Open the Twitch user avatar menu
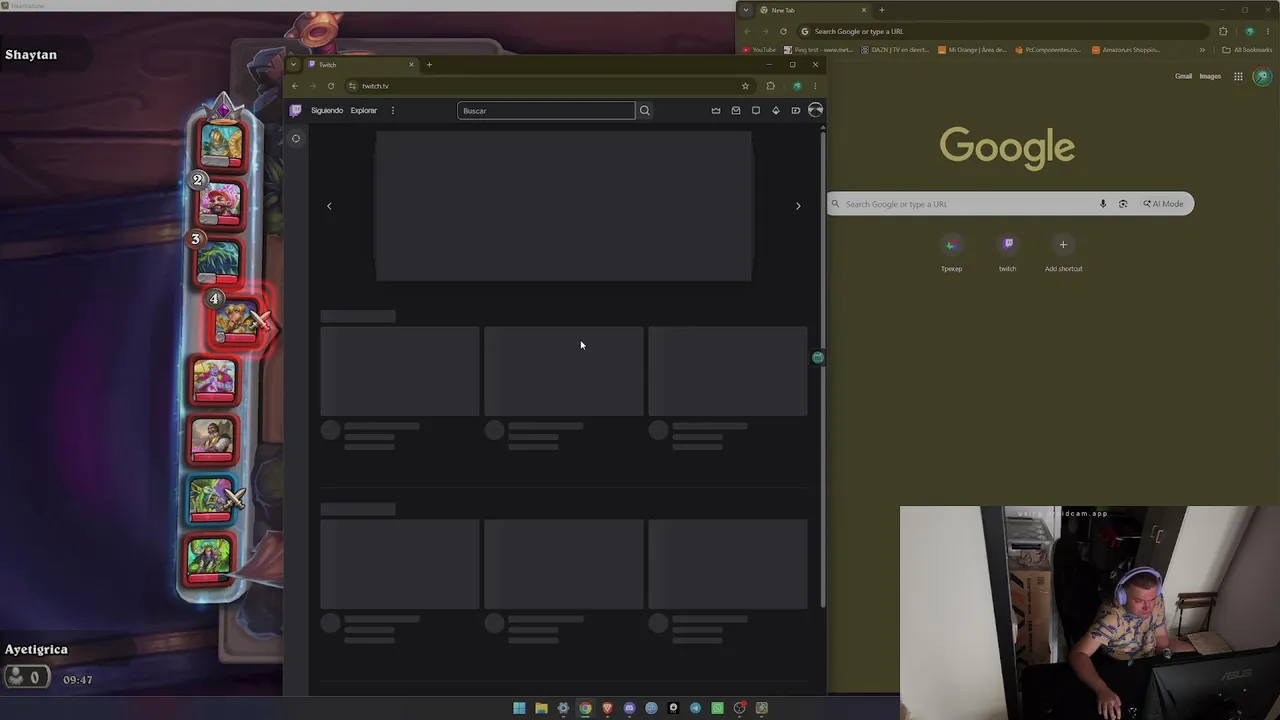Image resolution: width=1280 pixels, height=720 pixels. 815,110
